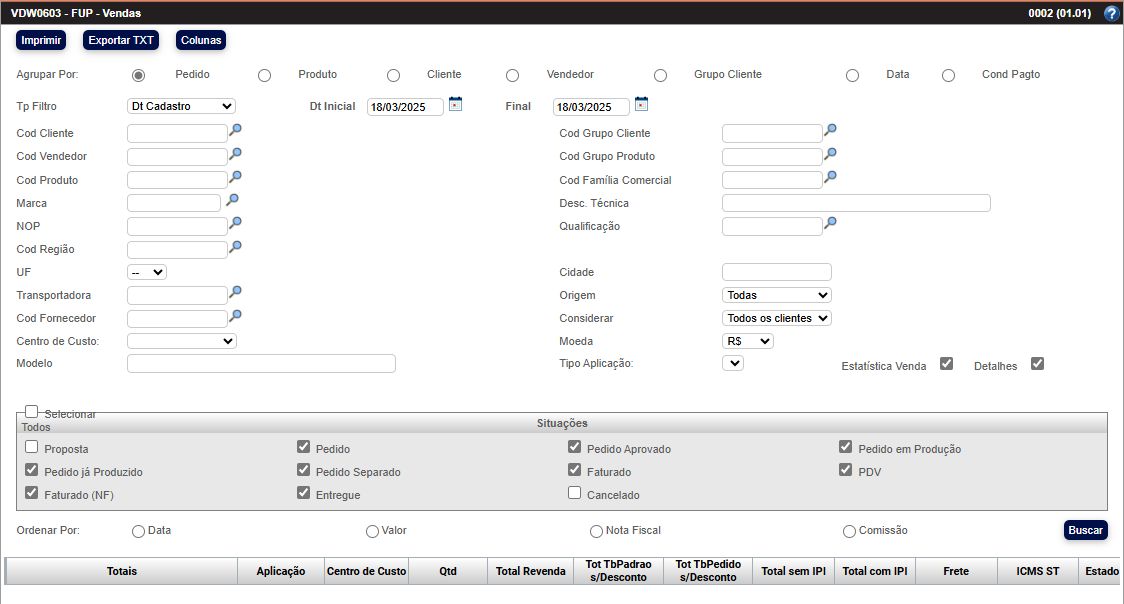Click search icon beside Qualificação field
The image size is (1124, 604).
pos(830,223)
